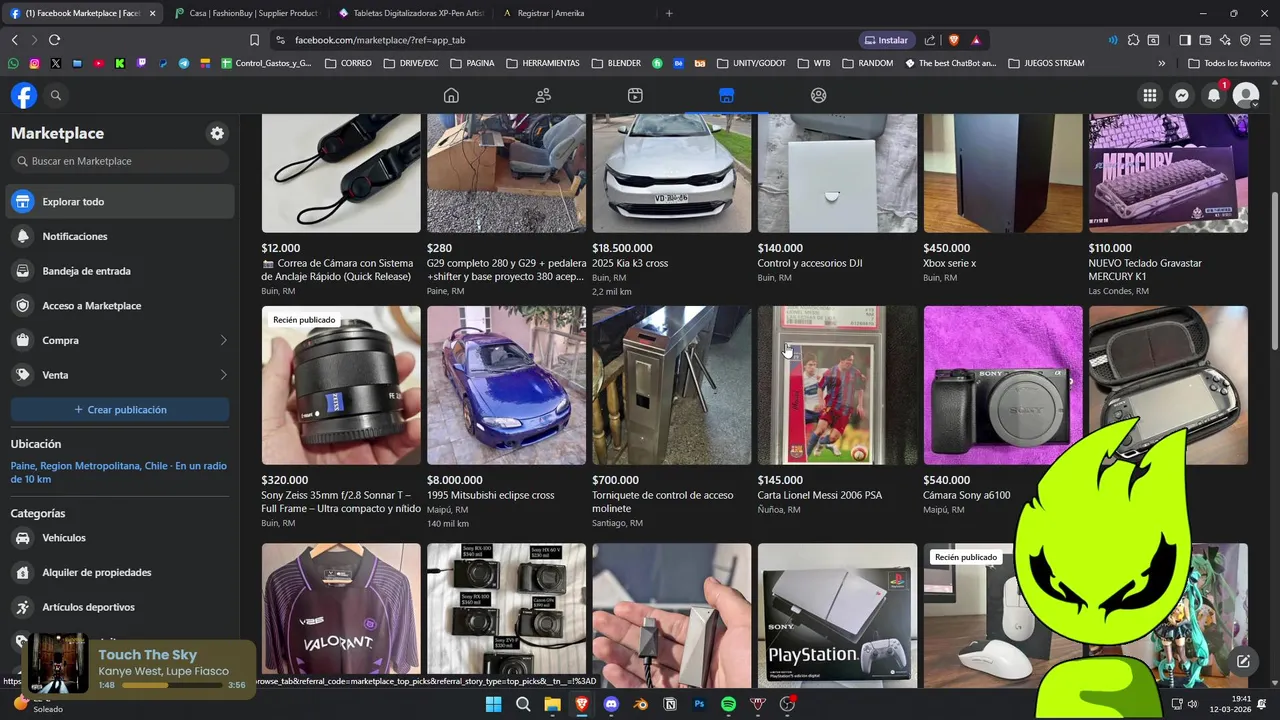Open Spotify from the taskbar
The image size is (1280, 720).
click(729, 704)
